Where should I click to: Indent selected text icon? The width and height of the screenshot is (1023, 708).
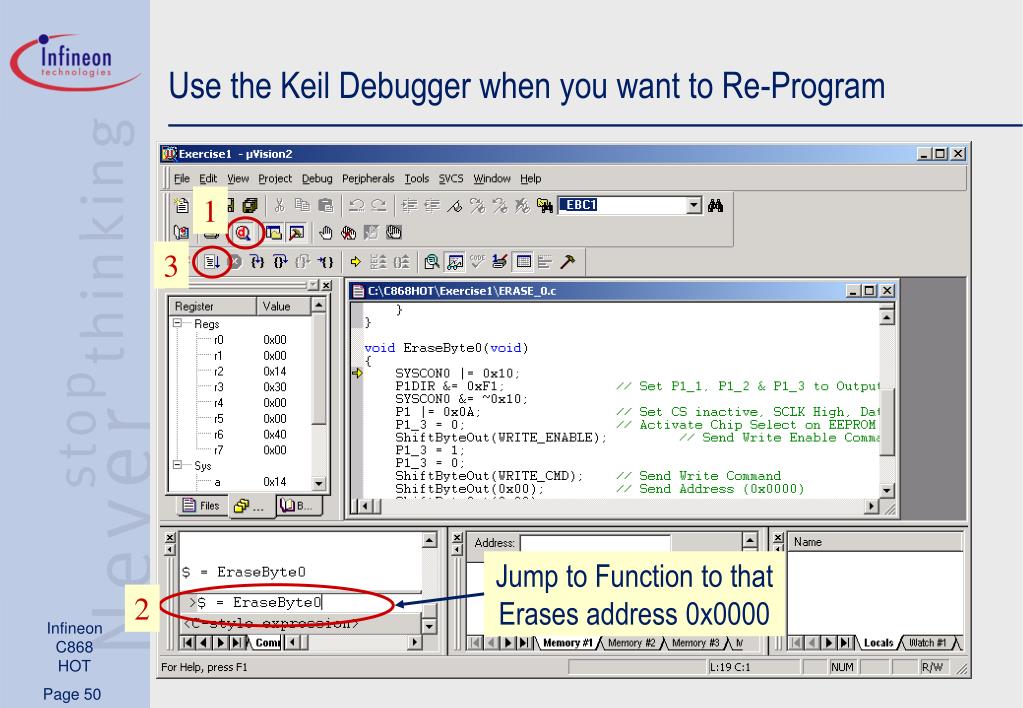click(409, 206)
